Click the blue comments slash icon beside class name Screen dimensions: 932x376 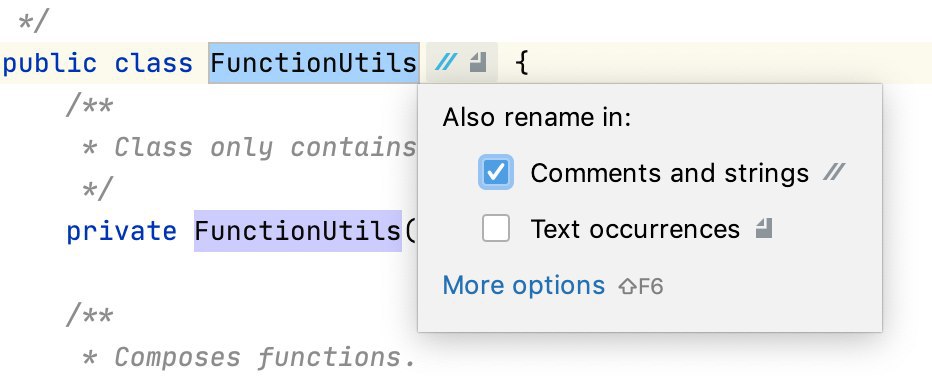(x=445, y=62)
